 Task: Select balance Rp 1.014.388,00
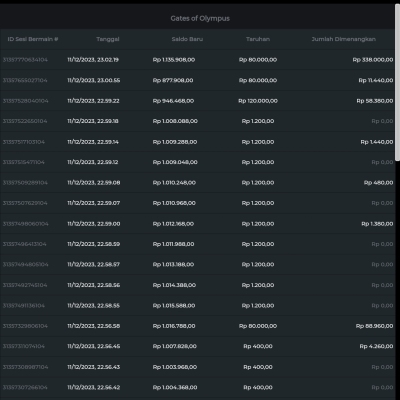tap(174, 285)
